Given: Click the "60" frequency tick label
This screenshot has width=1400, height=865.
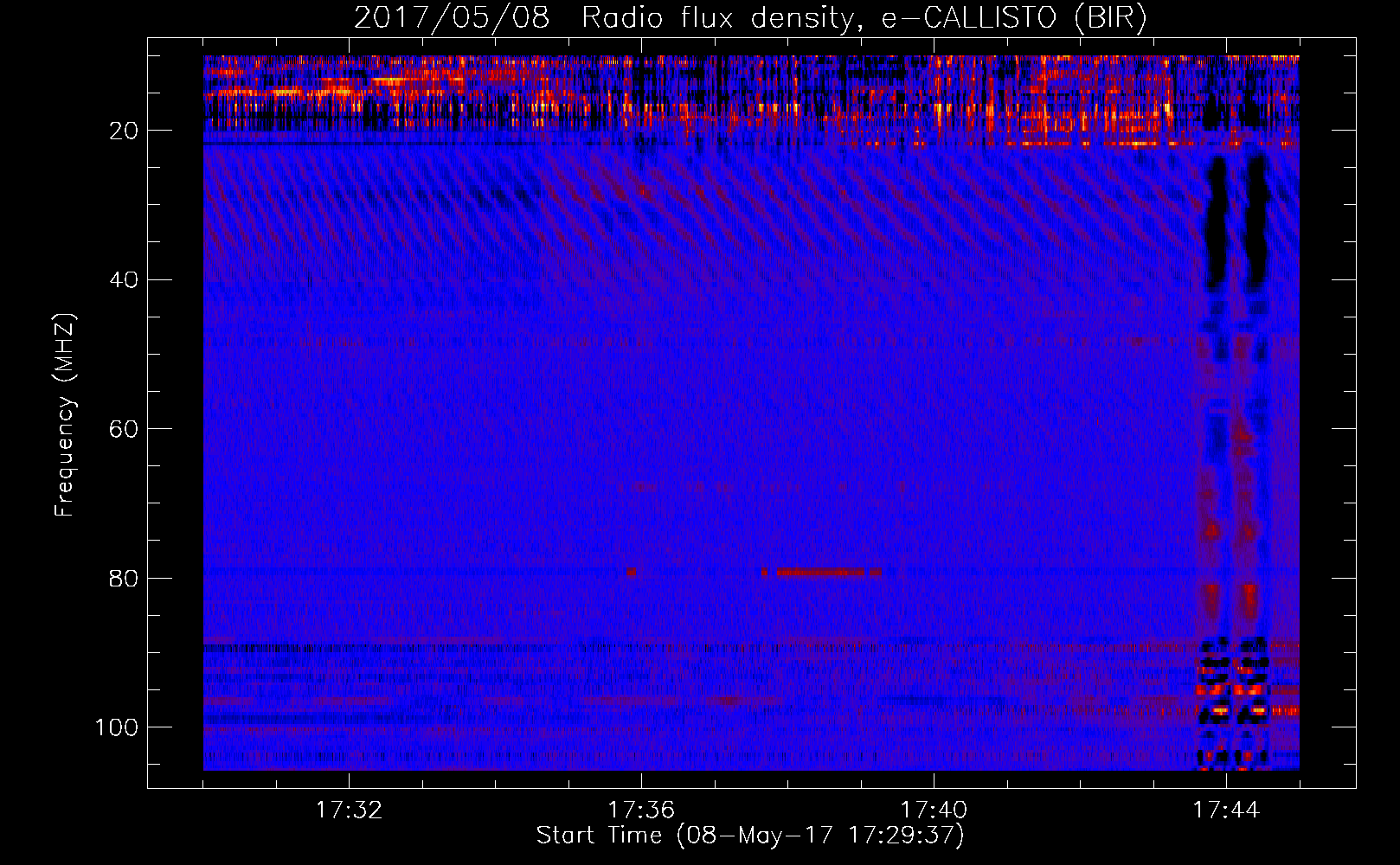Looking at the screenshot, I should coord(124,429).
